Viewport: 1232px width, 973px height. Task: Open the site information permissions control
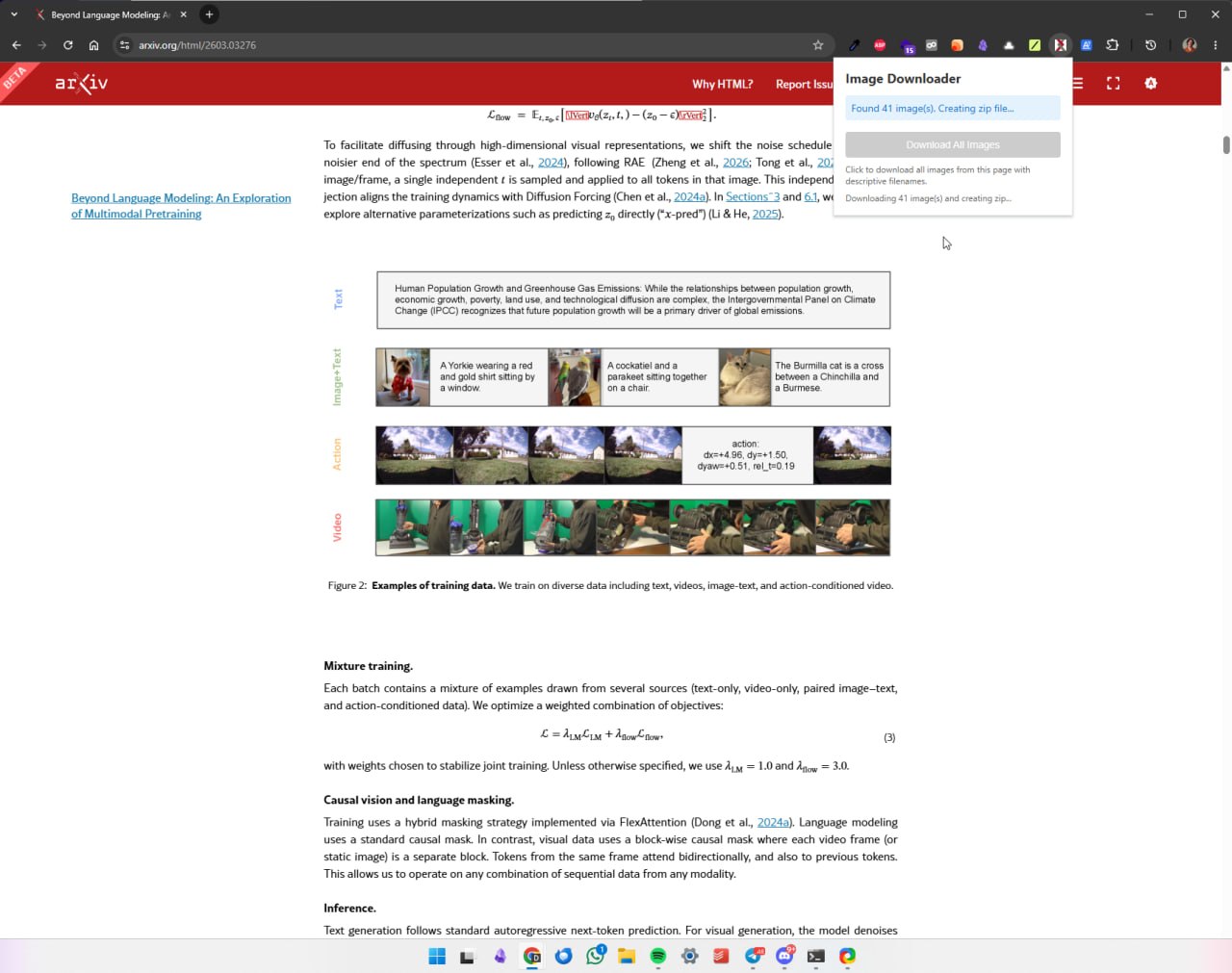[x=124, y=45]
